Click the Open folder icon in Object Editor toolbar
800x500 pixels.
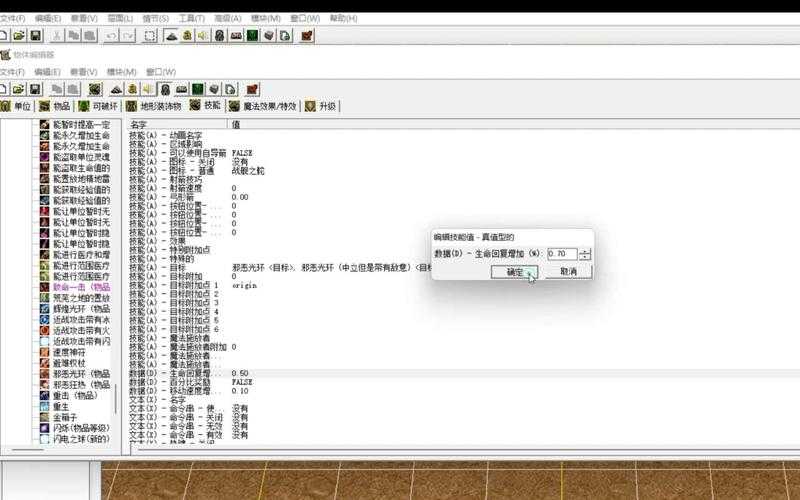click(18, 89)
